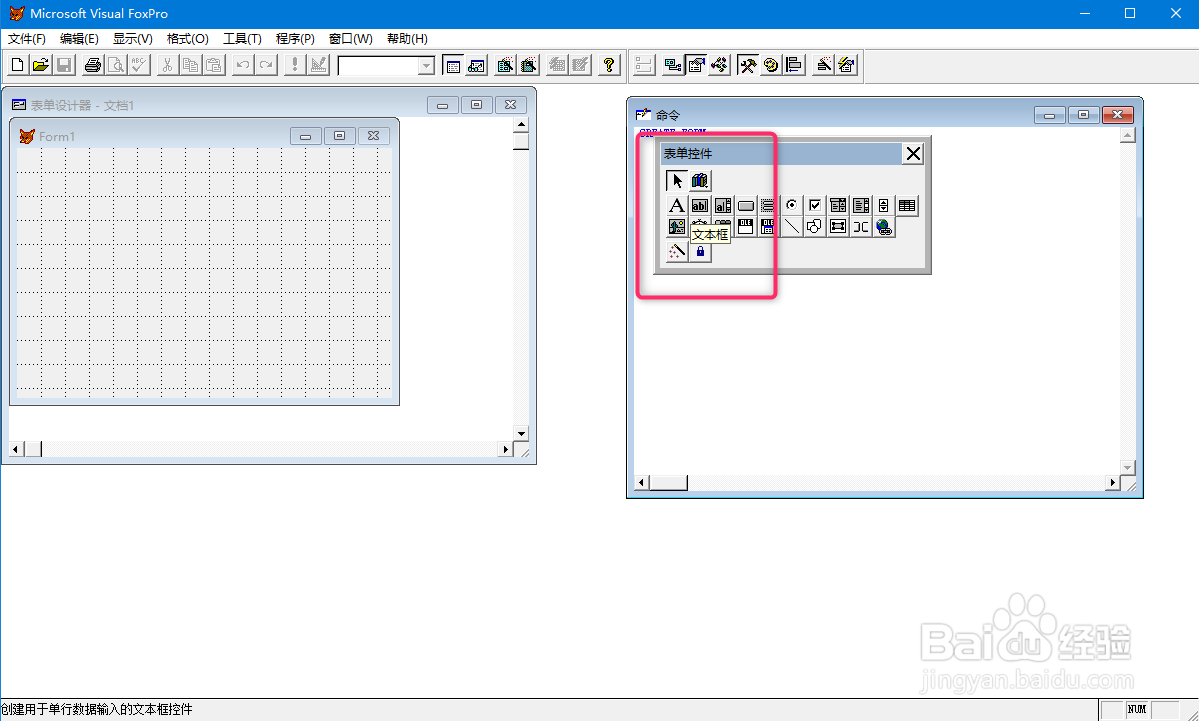Click the View Classes books icon
The width and height of the screenshot is (1199, 721).
point(700,180)
